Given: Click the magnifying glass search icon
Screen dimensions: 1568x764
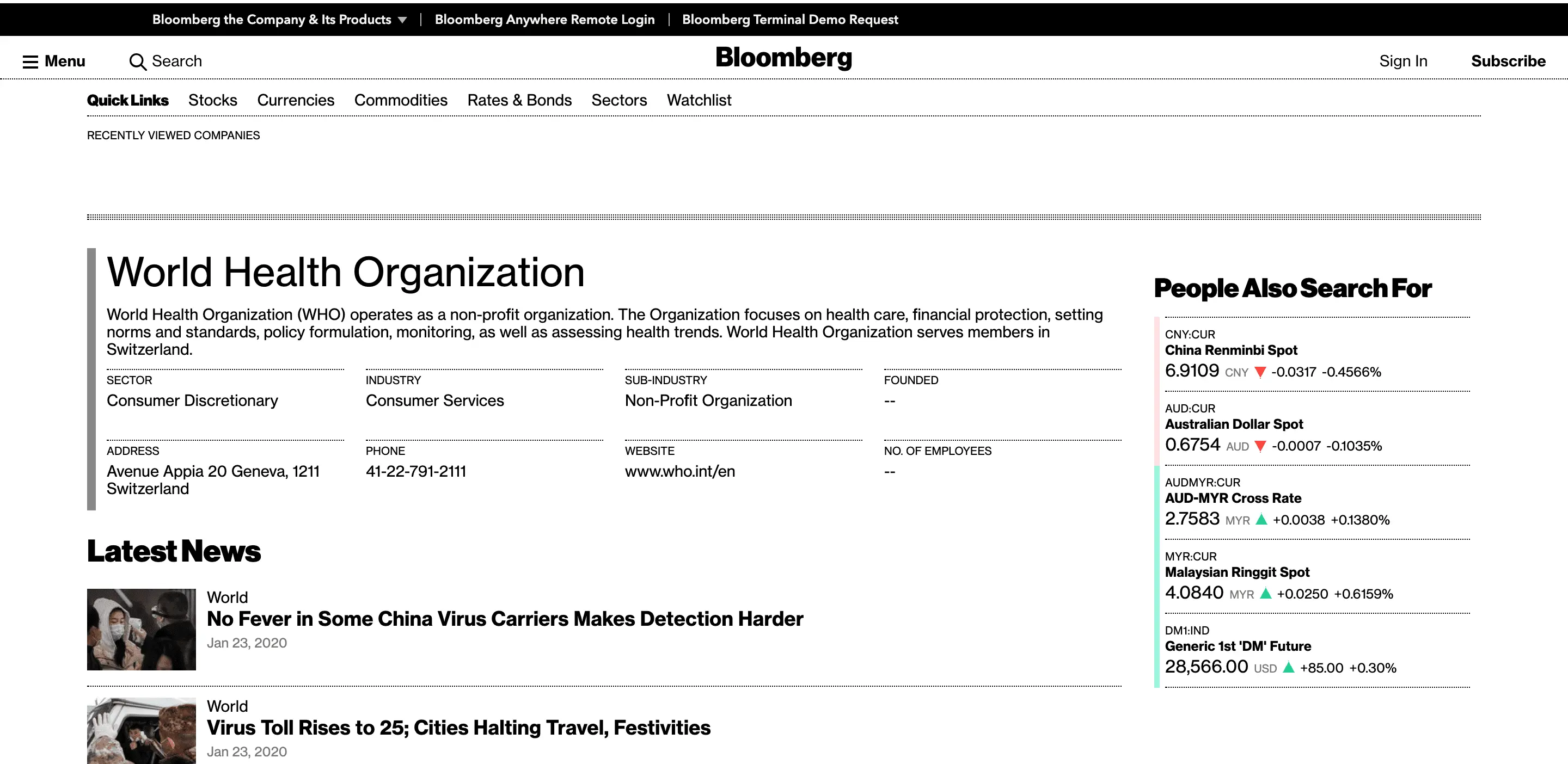Looking at the screenshot, I should tap(138, 61).
